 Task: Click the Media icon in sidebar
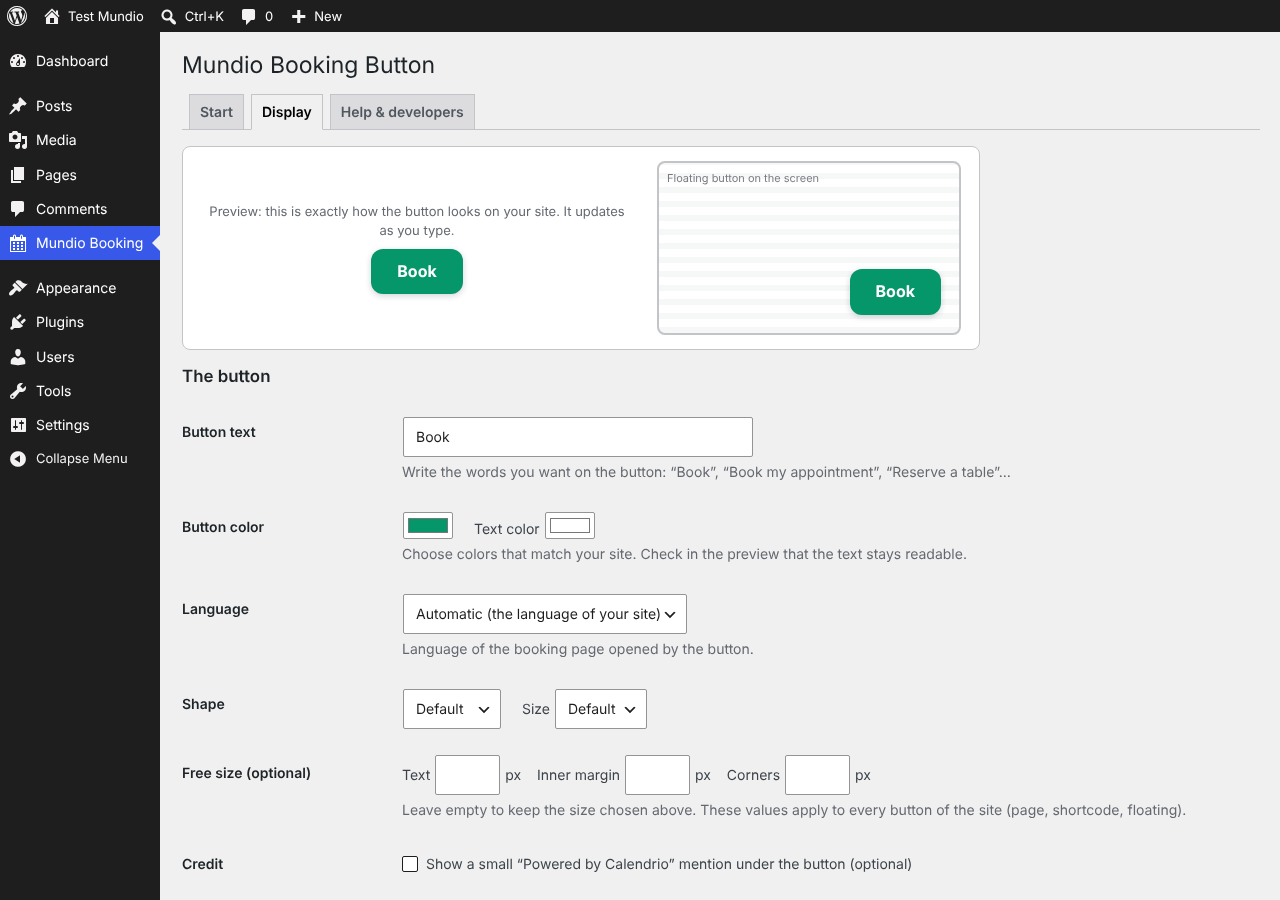pos(18,140)
